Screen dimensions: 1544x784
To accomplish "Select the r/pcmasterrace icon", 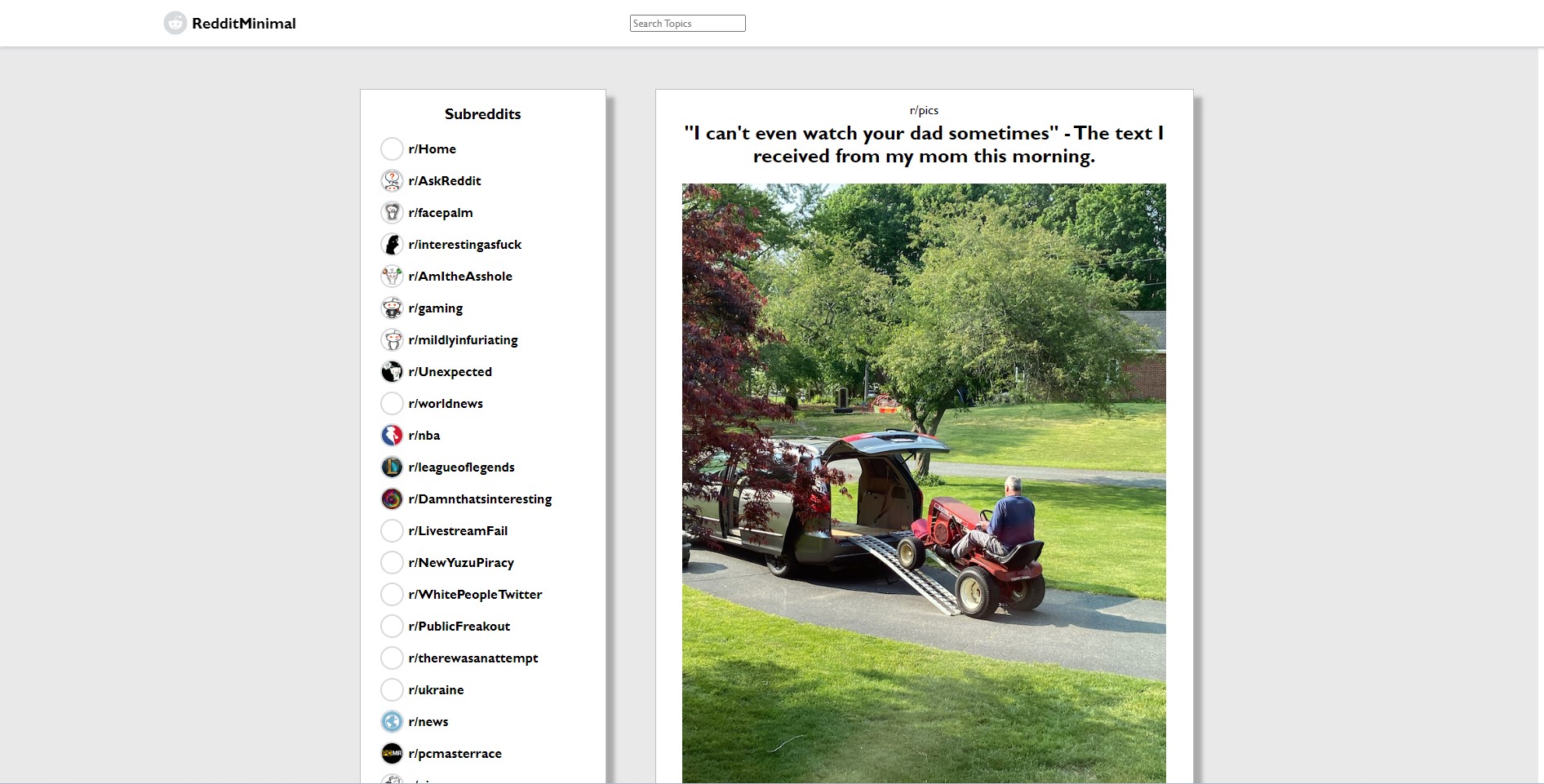I will (392, 753).
